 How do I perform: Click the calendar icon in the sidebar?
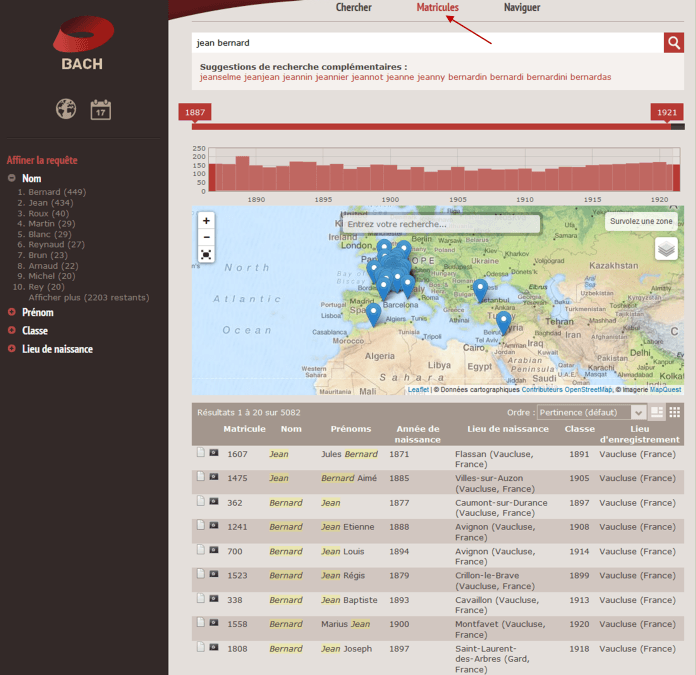pos(100,109)
